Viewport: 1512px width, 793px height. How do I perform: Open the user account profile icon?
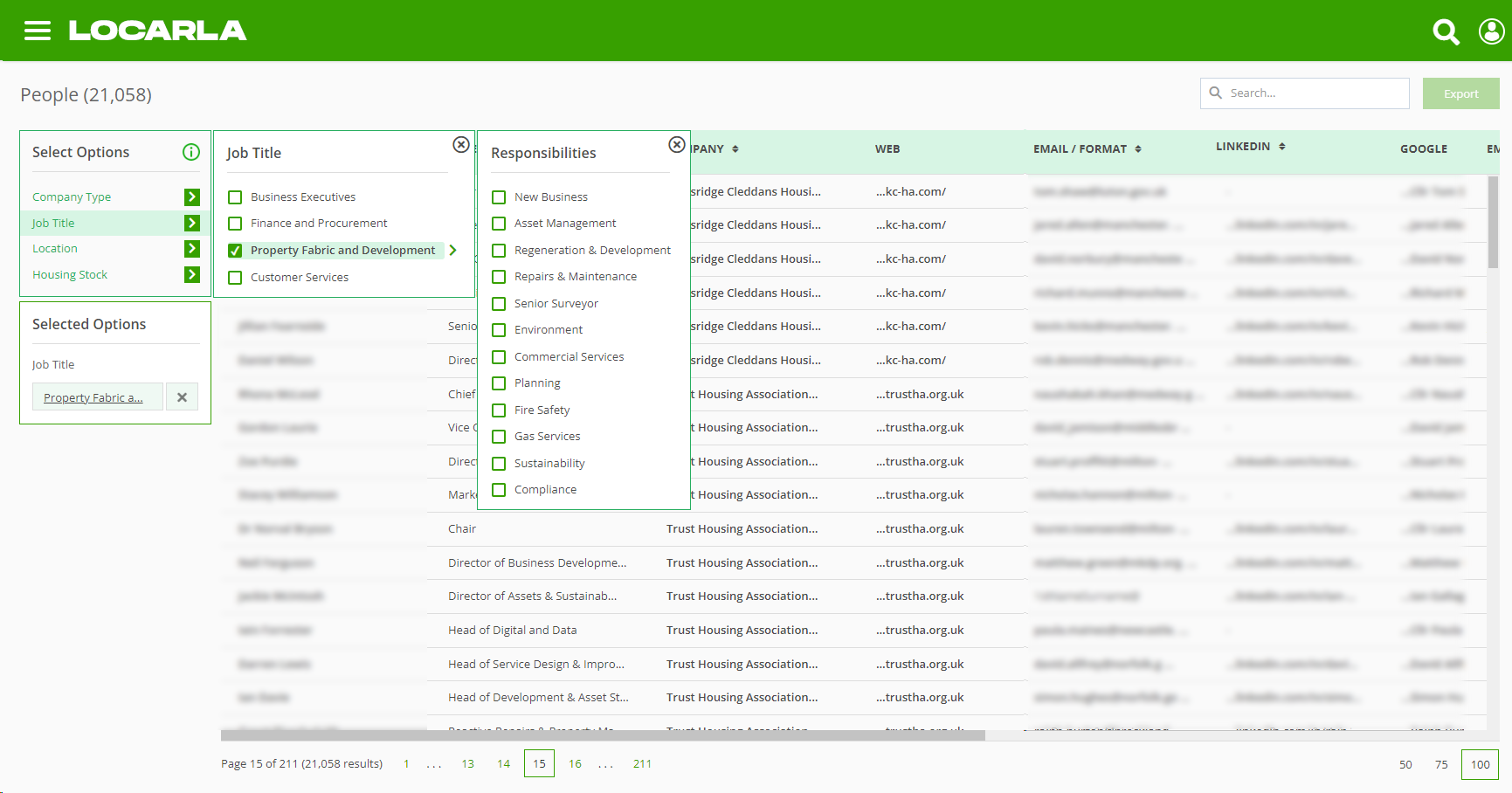point(1491,31)
